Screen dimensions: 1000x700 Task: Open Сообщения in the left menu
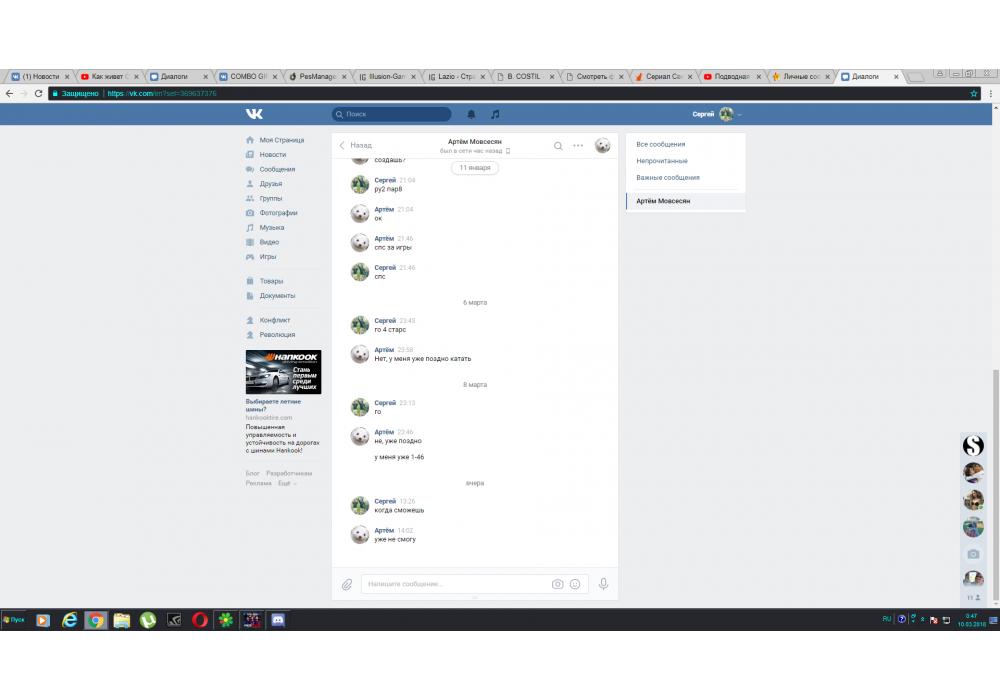pyautogui.click(x=277, y=169)
